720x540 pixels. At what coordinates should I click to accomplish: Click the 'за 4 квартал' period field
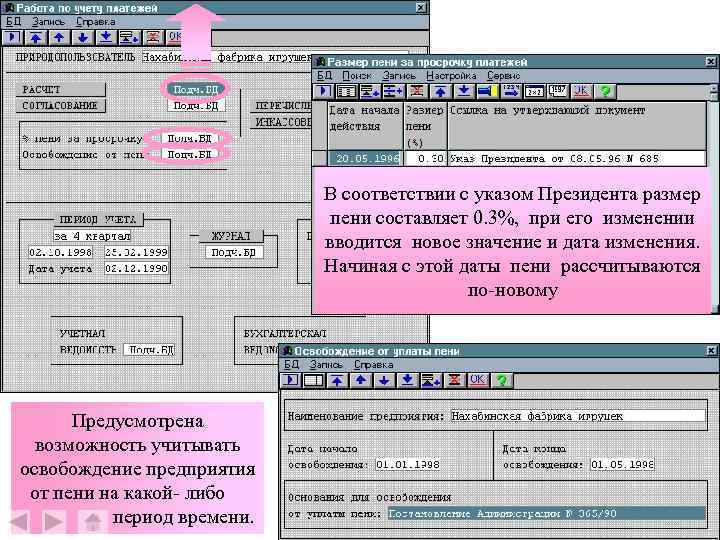click(92, 236)
